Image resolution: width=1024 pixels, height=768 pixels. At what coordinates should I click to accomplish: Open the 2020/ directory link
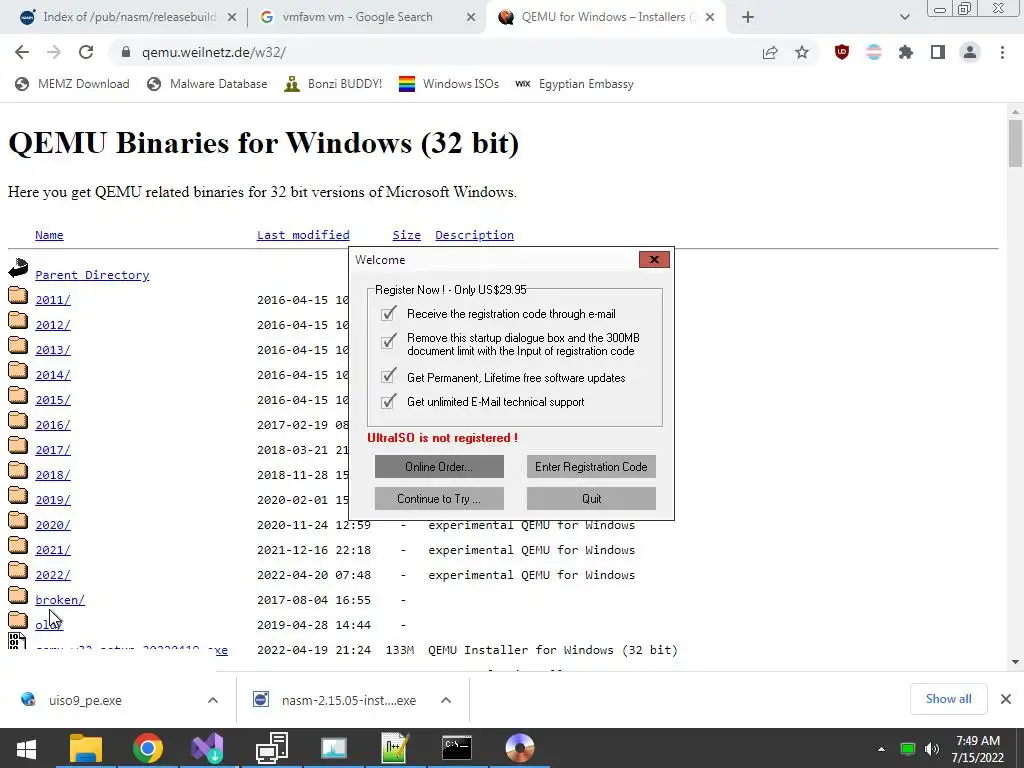coord(53,524)
